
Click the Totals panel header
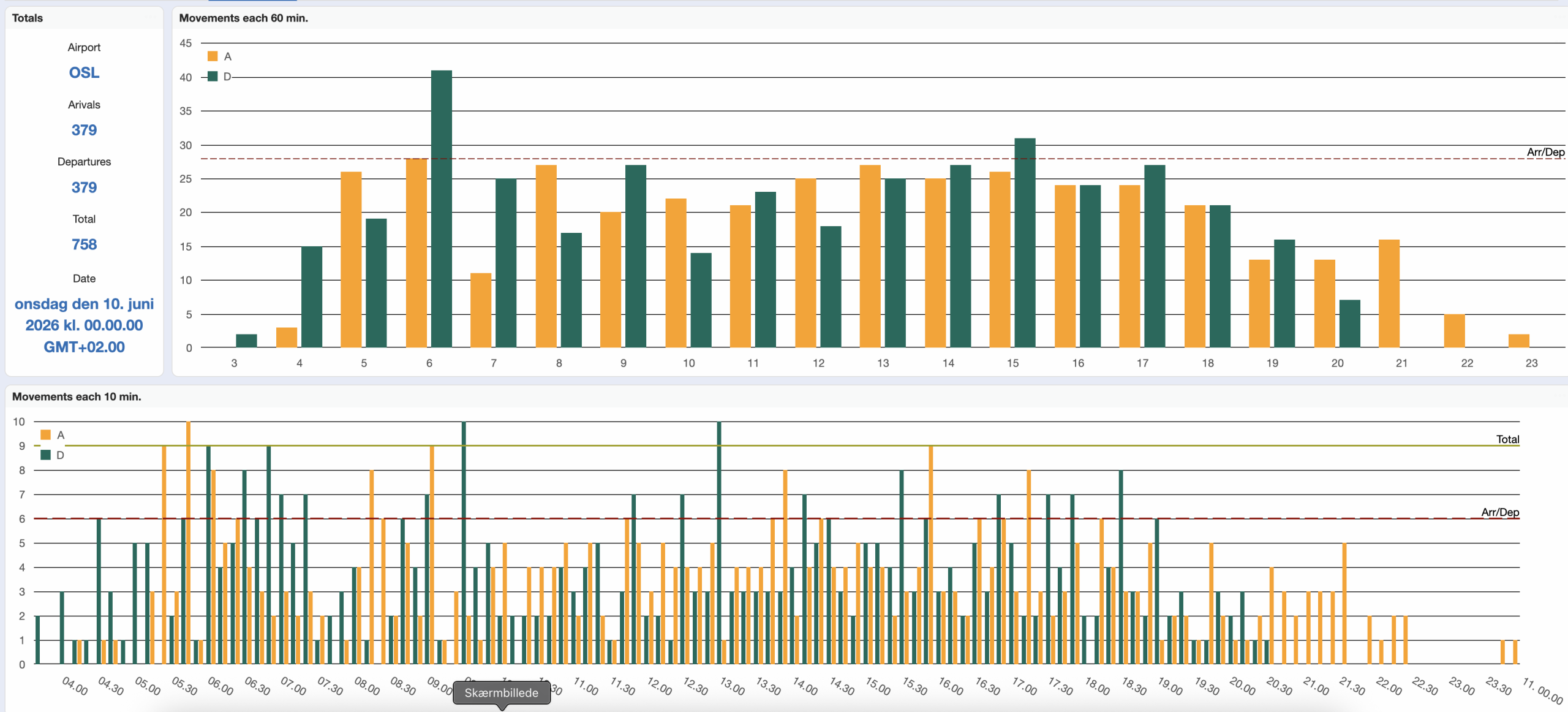click(x=28, y=18)
